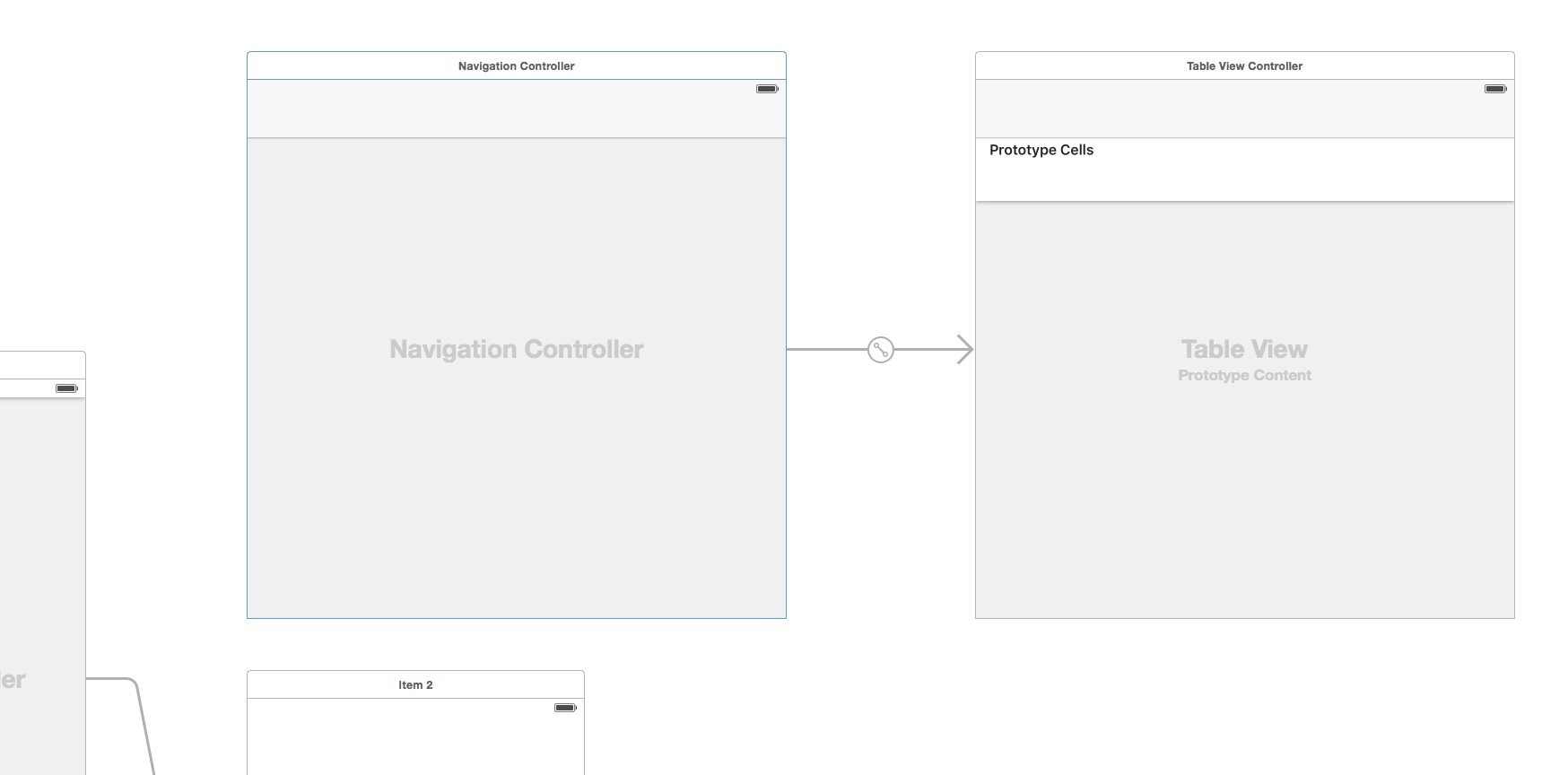Click battery icon in Table View Controller status bar
Viewport: 1568px width, 775px height.
pos(1495,89)
